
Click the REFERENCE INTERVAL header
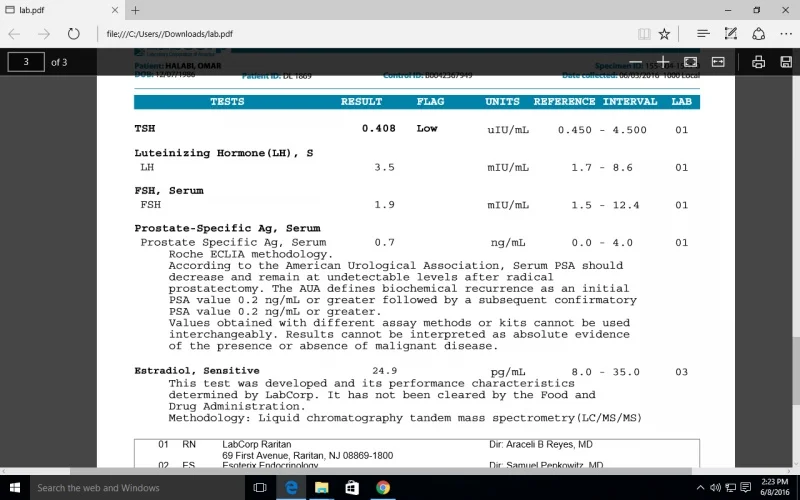(x=595, y=102)
